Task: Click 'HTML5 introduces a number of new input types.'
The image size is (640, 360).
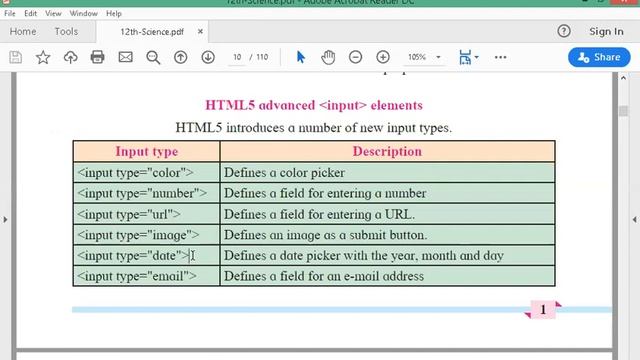Action: pos(313,128)
